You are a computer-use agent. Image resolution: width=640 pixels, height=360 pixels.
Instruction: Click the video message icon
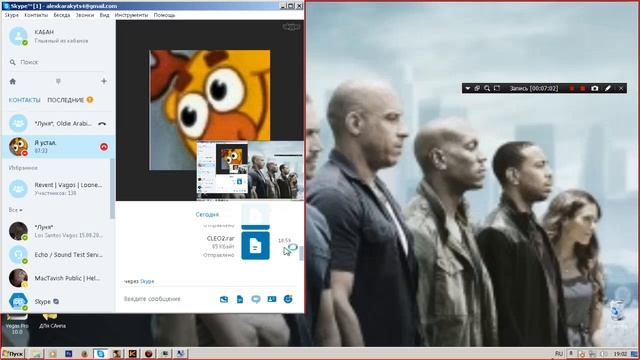pyautogui.click(x=256, y=300)
